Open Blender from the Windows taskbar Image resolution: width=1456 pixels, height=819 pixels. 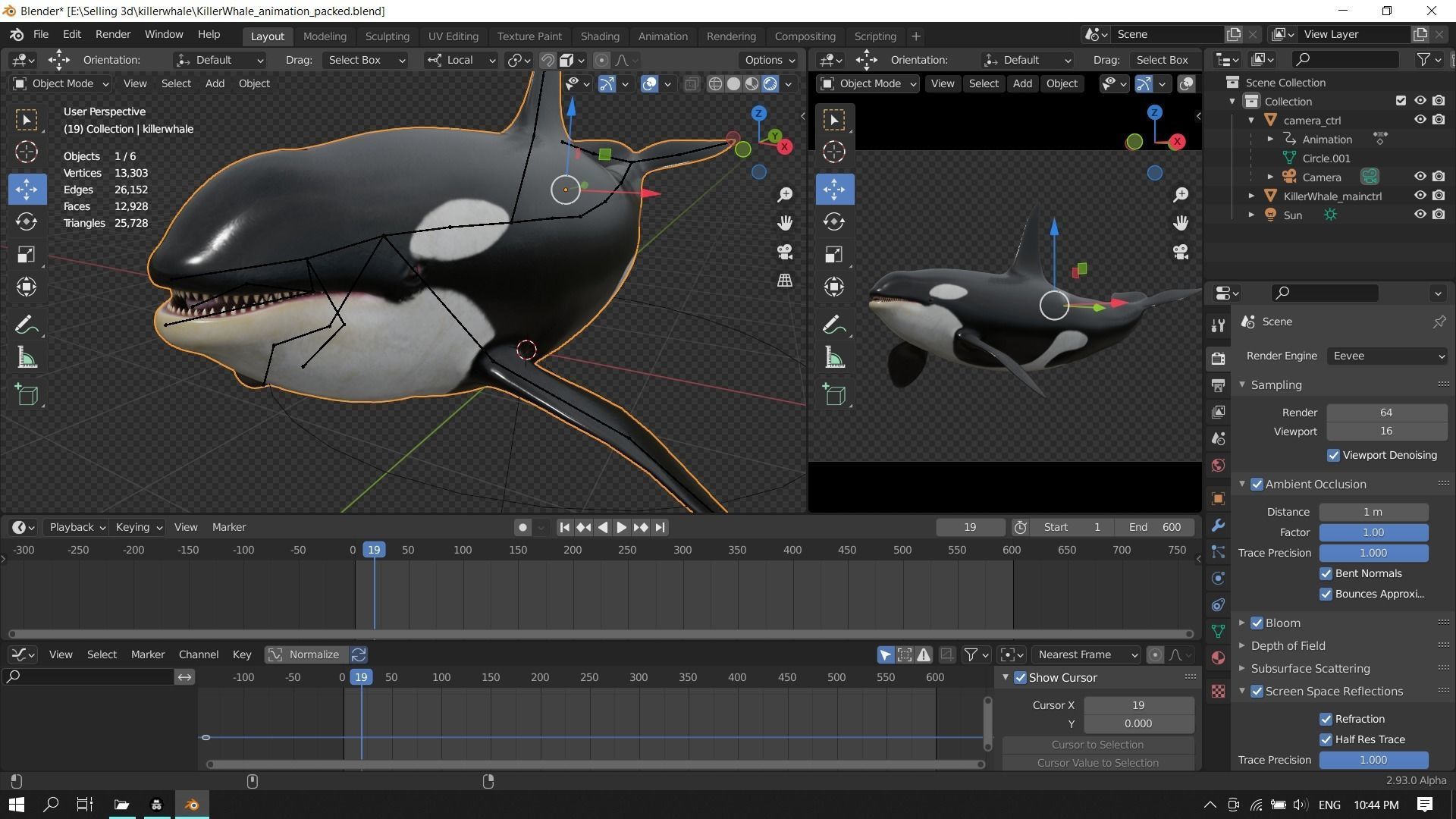pos(192,805)
